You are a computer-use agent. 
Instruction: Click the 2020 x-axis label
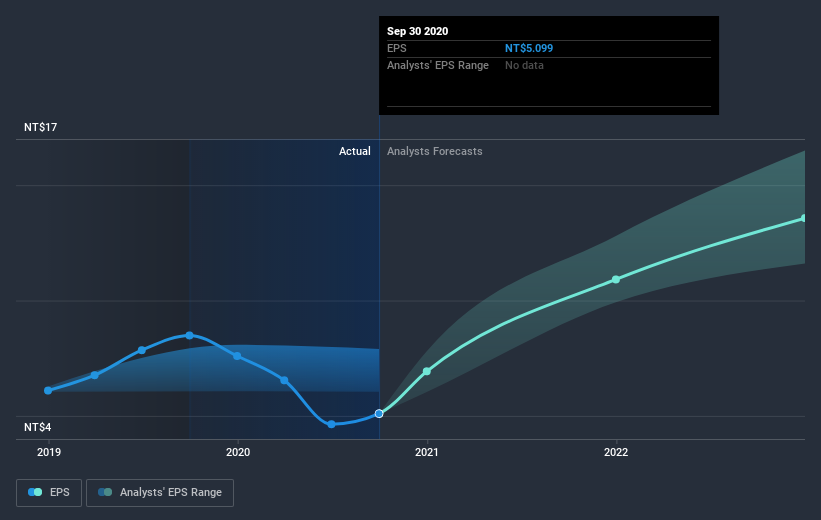(x=238, y=452)
